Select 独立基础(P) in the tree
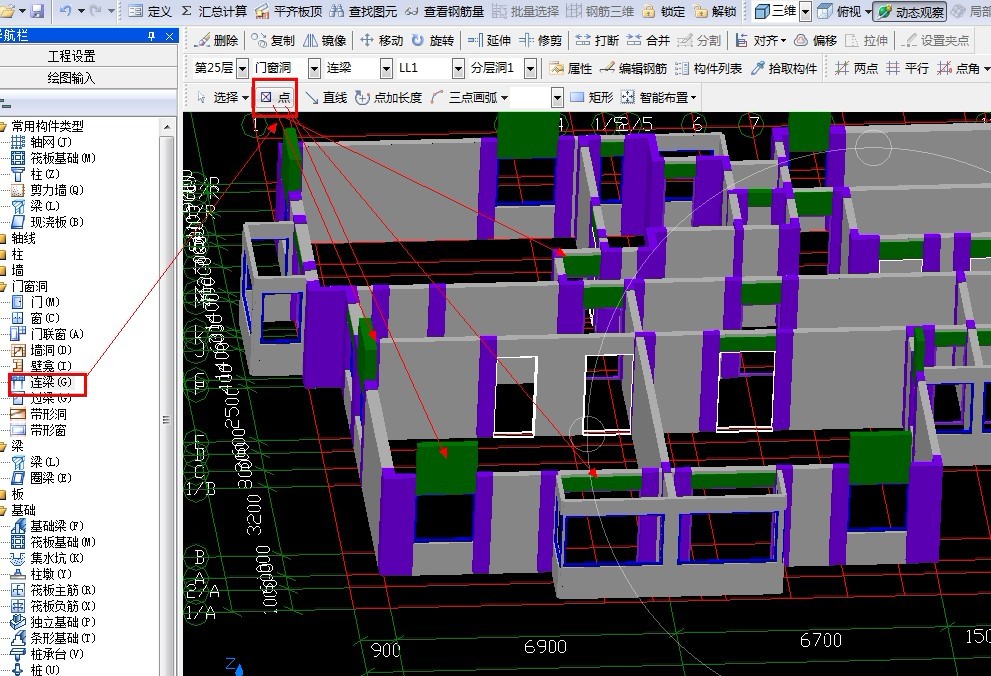Image resolution: width=991 pixels, height=676 pixels. tap(53, 622)
